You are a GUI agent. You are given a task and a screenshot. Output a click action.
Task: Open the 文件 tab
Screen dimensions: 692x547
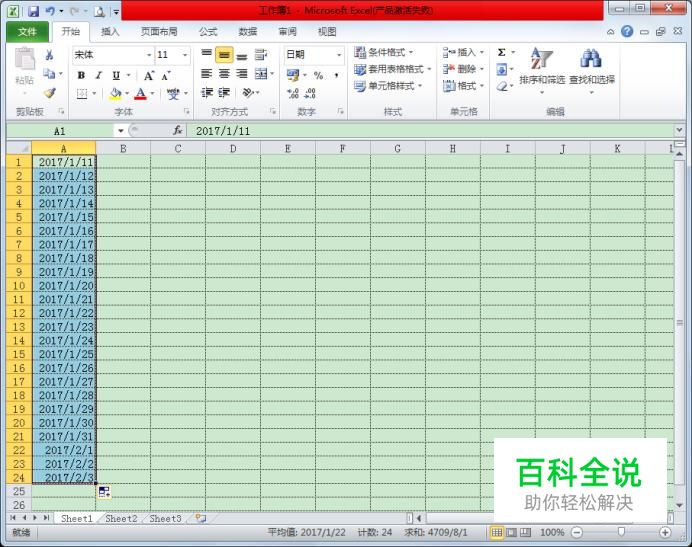tap(27, 31)
